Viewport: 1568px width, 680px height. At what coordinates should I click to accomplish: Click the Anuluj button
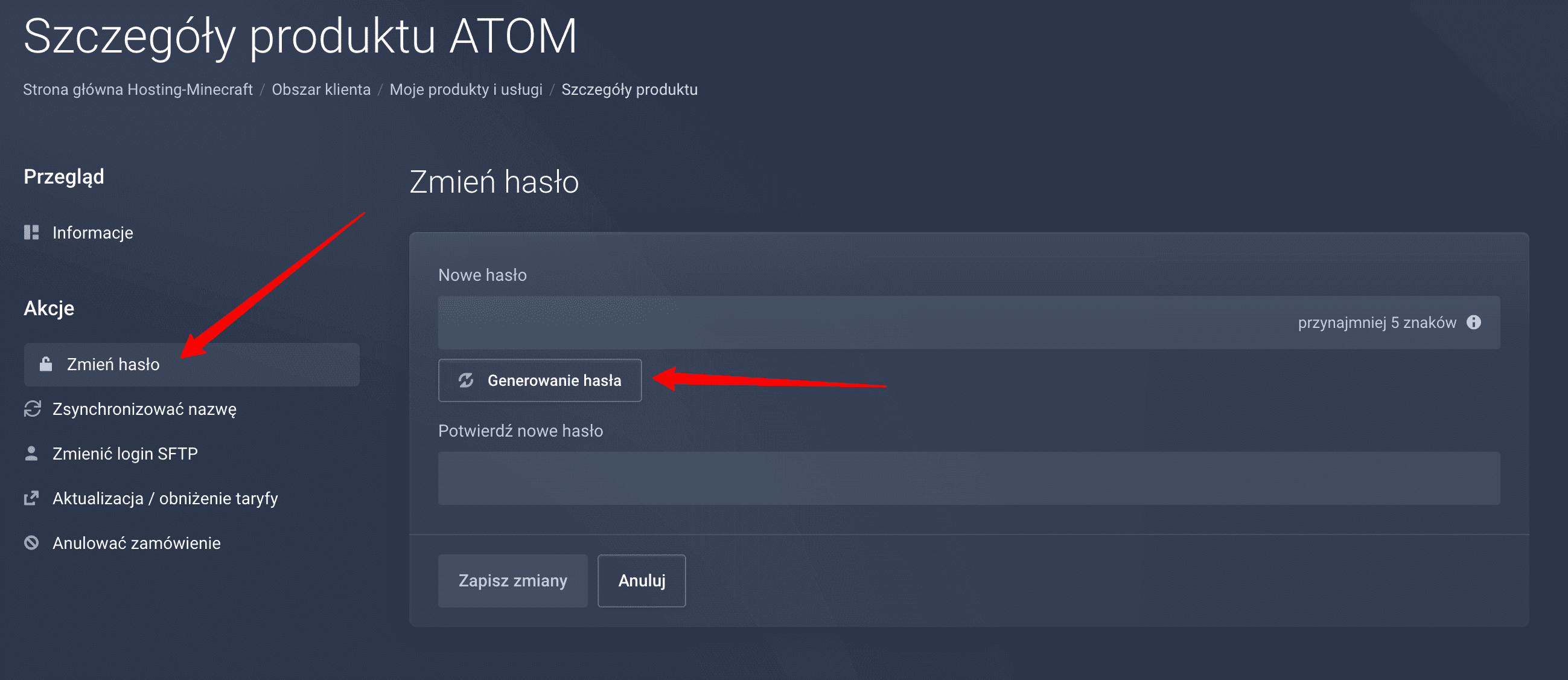(642, 581)
